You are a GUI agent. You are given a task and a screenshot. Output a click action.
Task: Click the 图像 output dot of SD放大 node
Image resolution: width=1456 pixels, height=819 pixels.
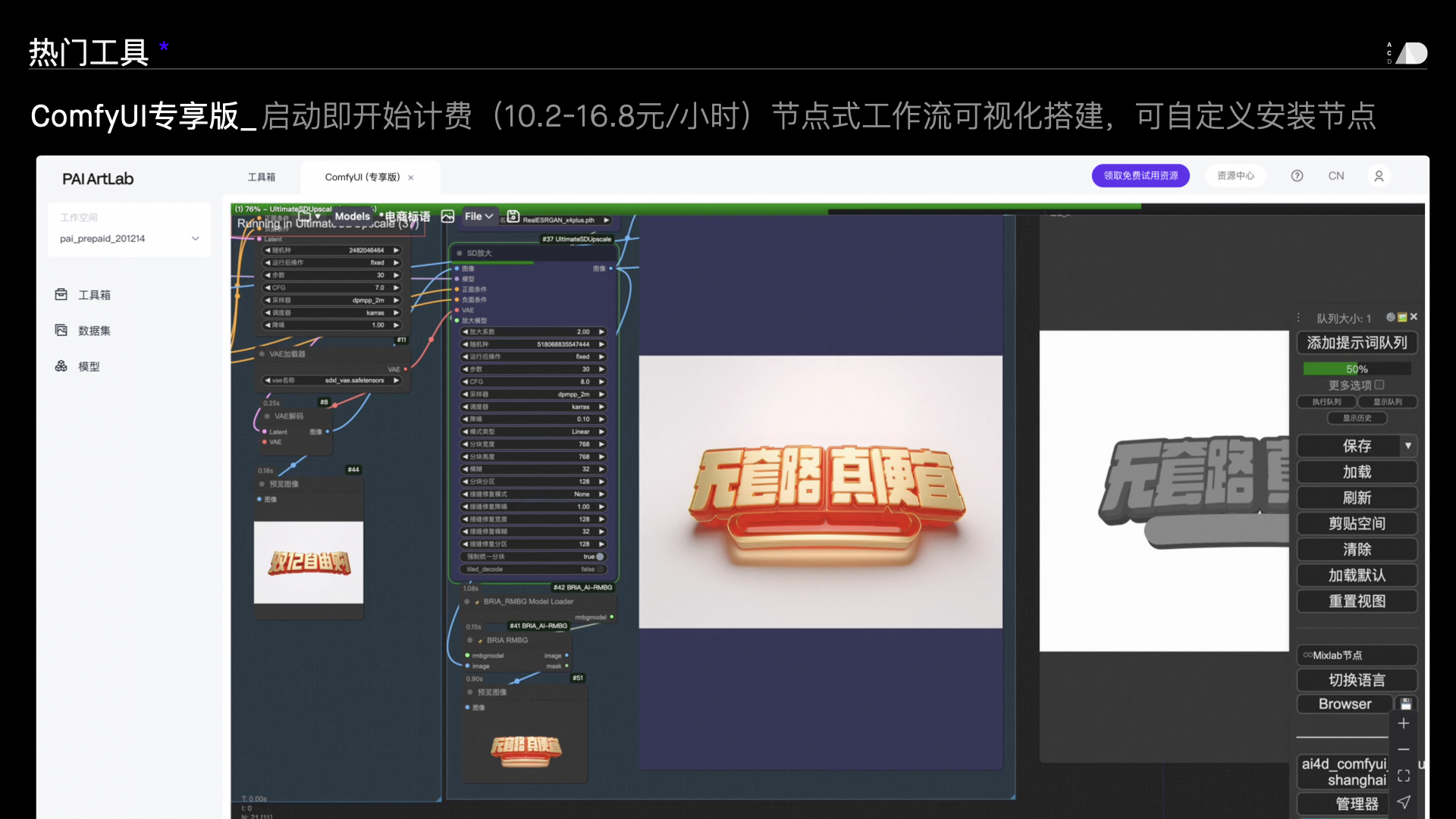pos(610,268)
